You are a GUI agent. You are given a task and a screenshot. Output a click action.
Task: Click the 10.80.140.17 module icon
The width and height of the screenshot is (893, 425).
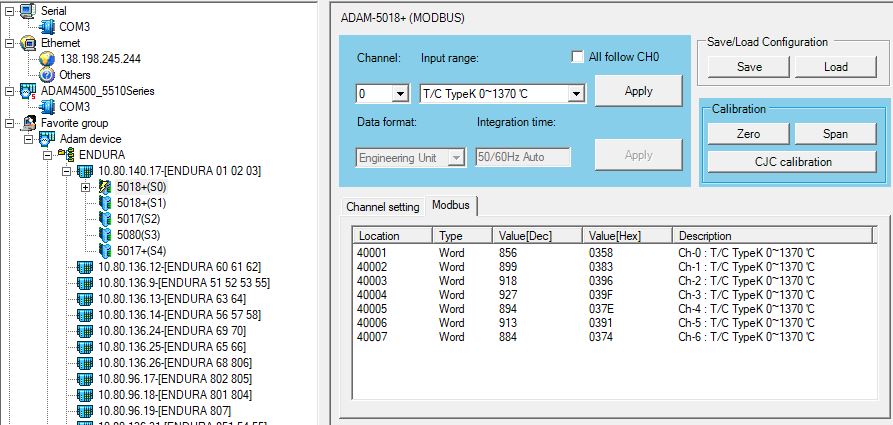tap(85, 171)
